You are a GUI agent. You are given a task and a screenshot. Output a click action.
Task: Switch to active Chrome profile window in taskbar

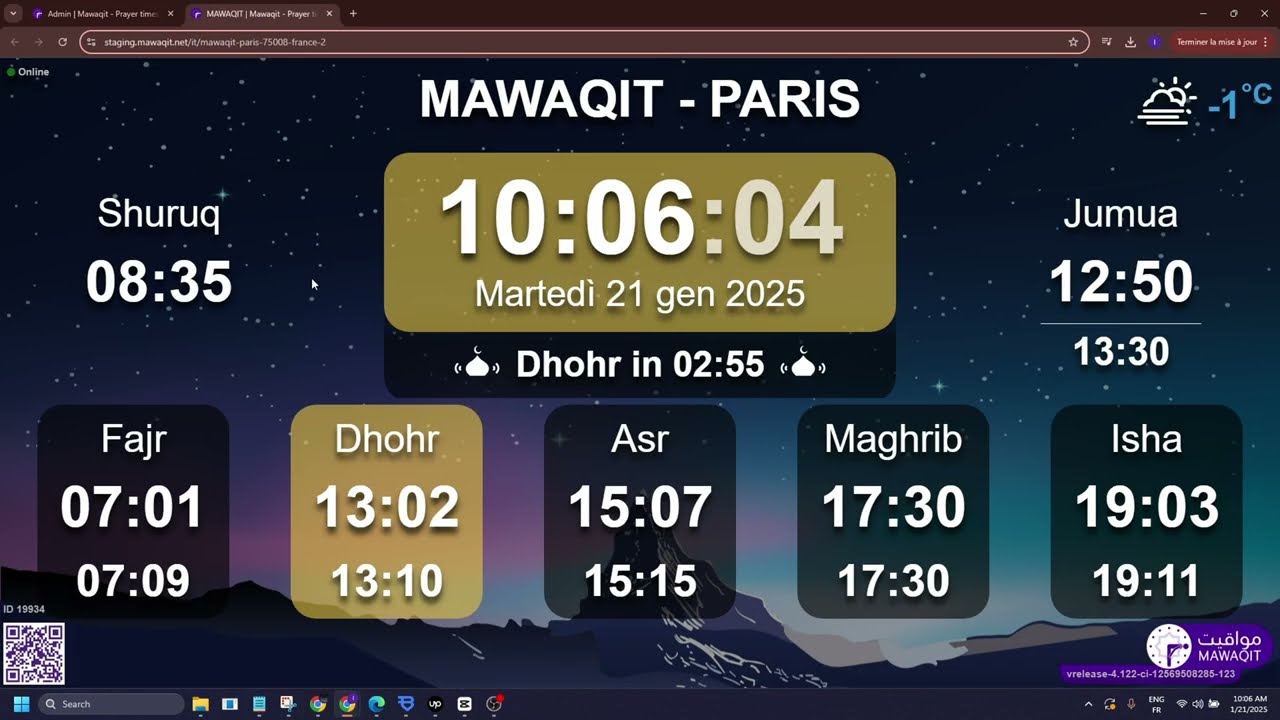[347, 704]
